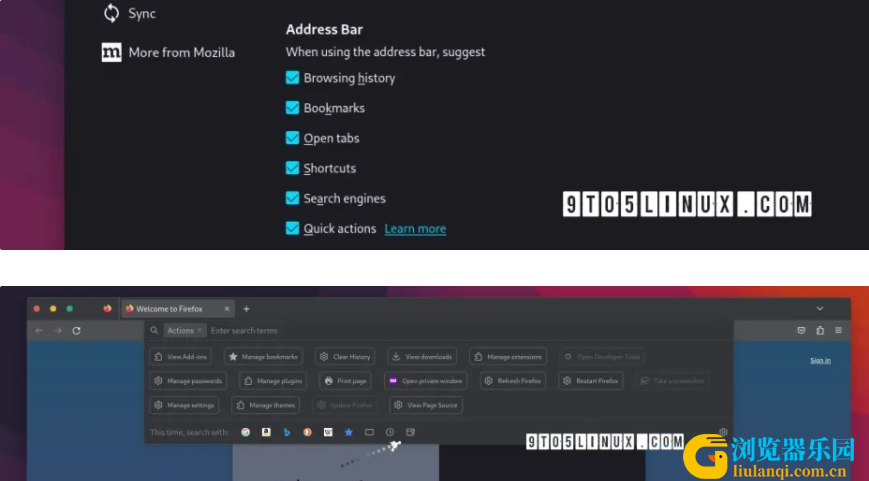869x481 pixels.
Task: Open Learn more link for Quick actions
Action: coord(415,229)
